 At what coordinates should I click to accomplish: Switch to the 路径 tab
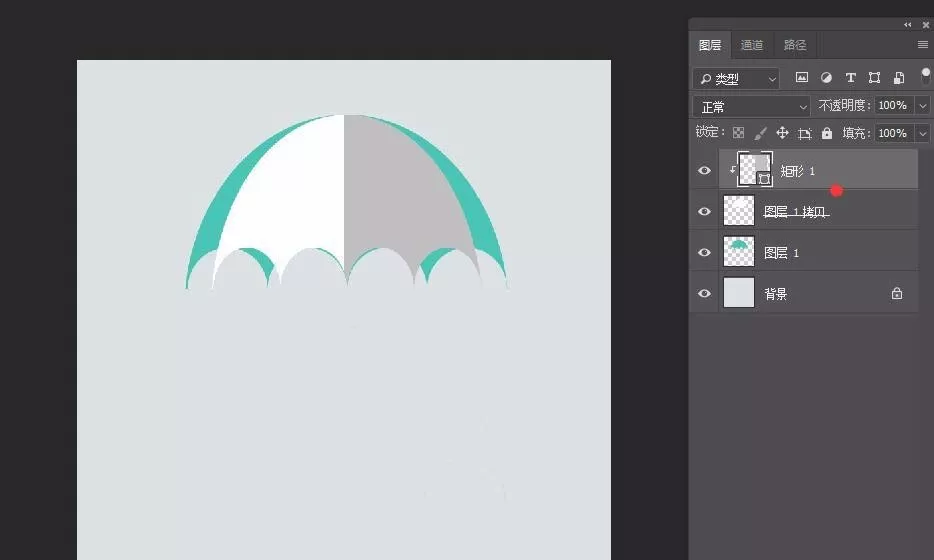point(795,45)
